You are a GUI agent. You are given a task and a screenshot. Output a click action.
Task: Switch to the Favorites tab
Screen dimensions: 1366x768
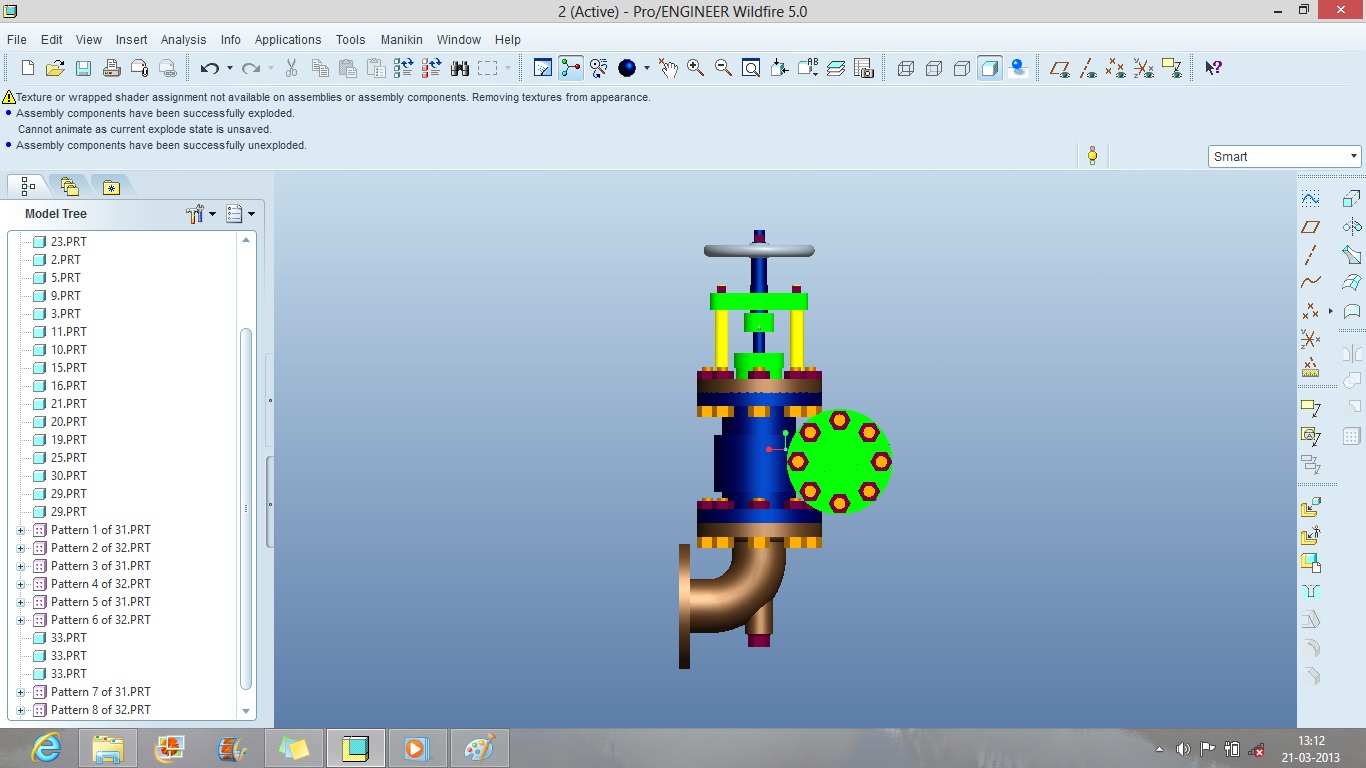click(111, 186)
